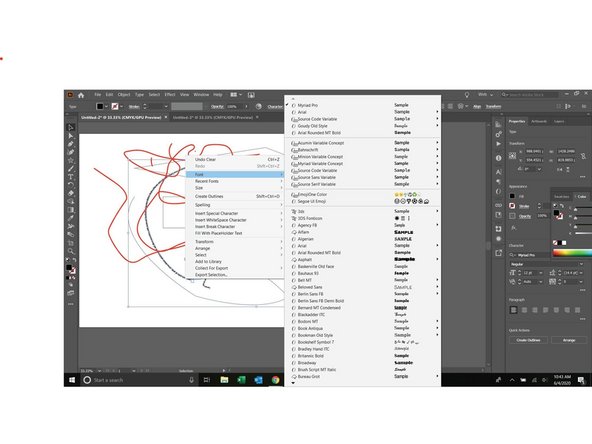The image size is (592, 444).
Task: Open the leading dropdown in Character
Action: [581, 273]
